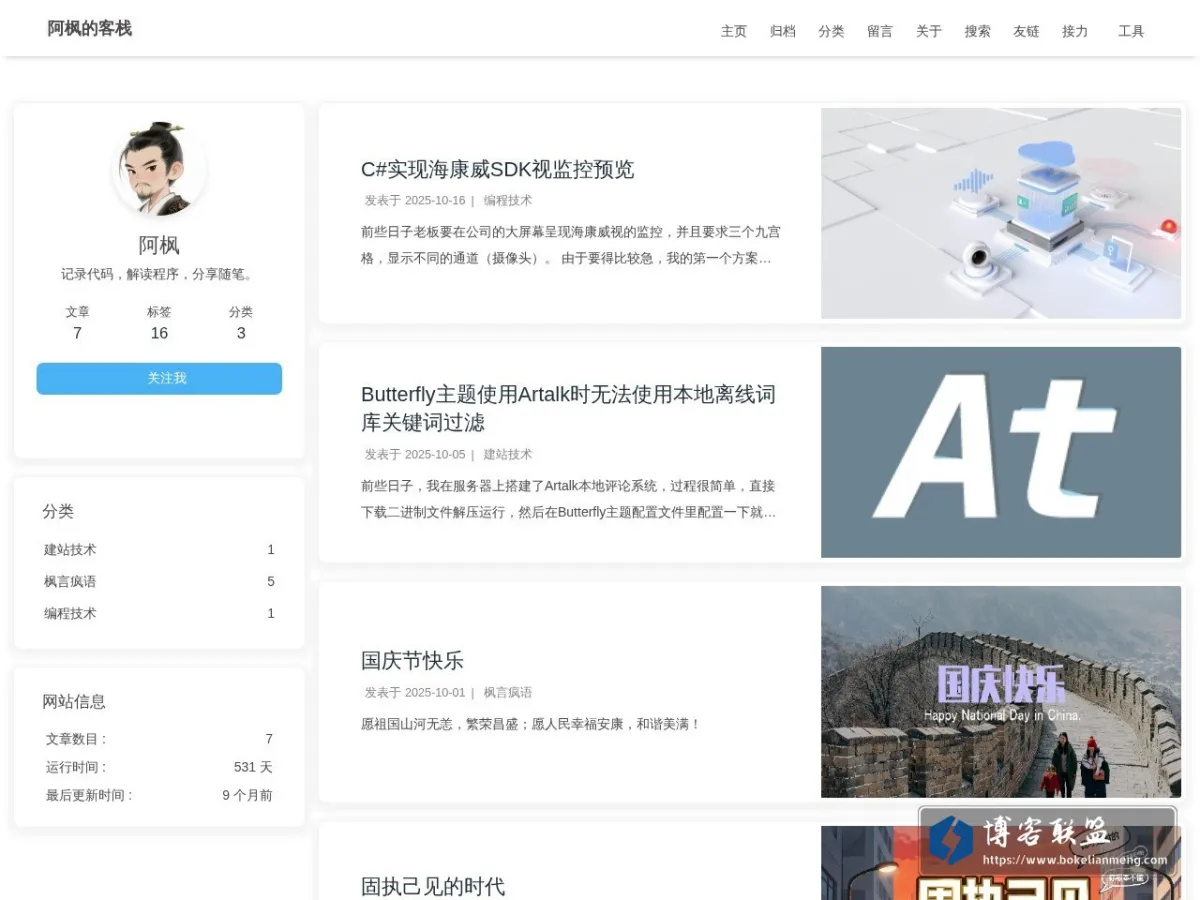Open post 固执己见的时代
The height and width of the screenshot is (900, 1200).
(433, 886)
